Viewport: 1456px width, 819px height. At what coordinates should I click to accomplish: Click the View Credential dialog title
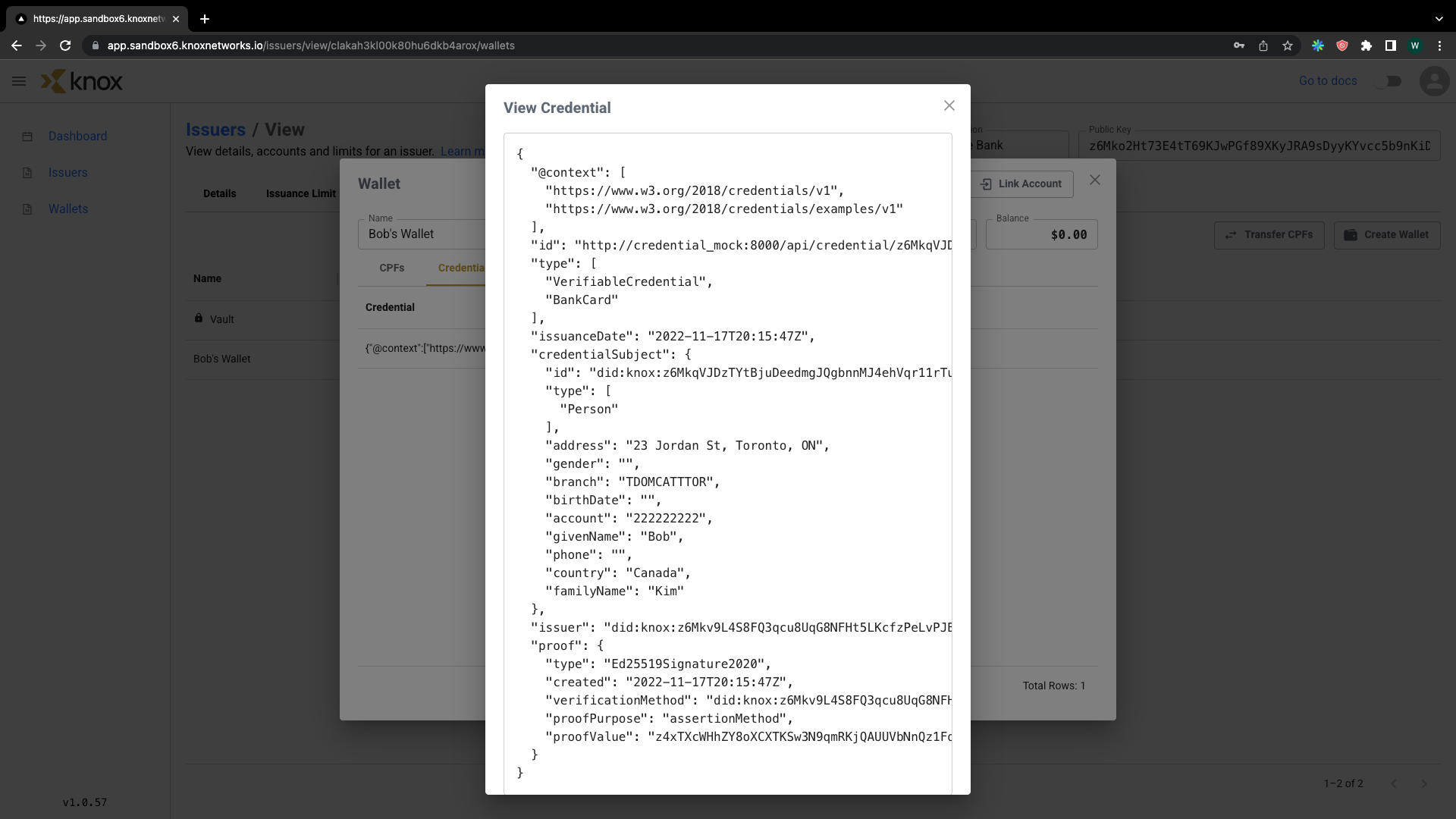[x=557, y=108]
